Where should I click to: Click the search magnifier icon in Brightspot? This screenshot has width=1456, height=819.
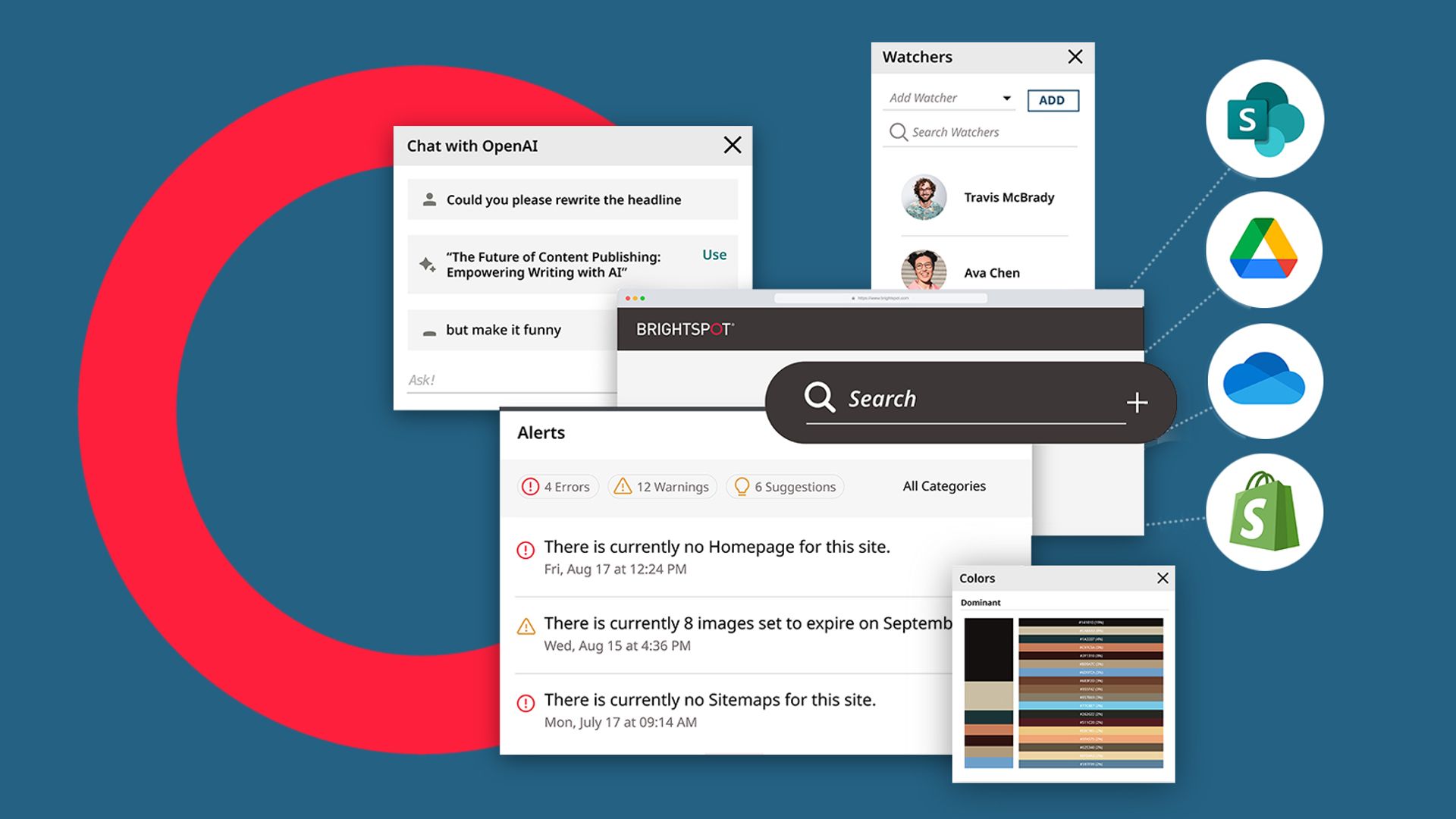820,397
